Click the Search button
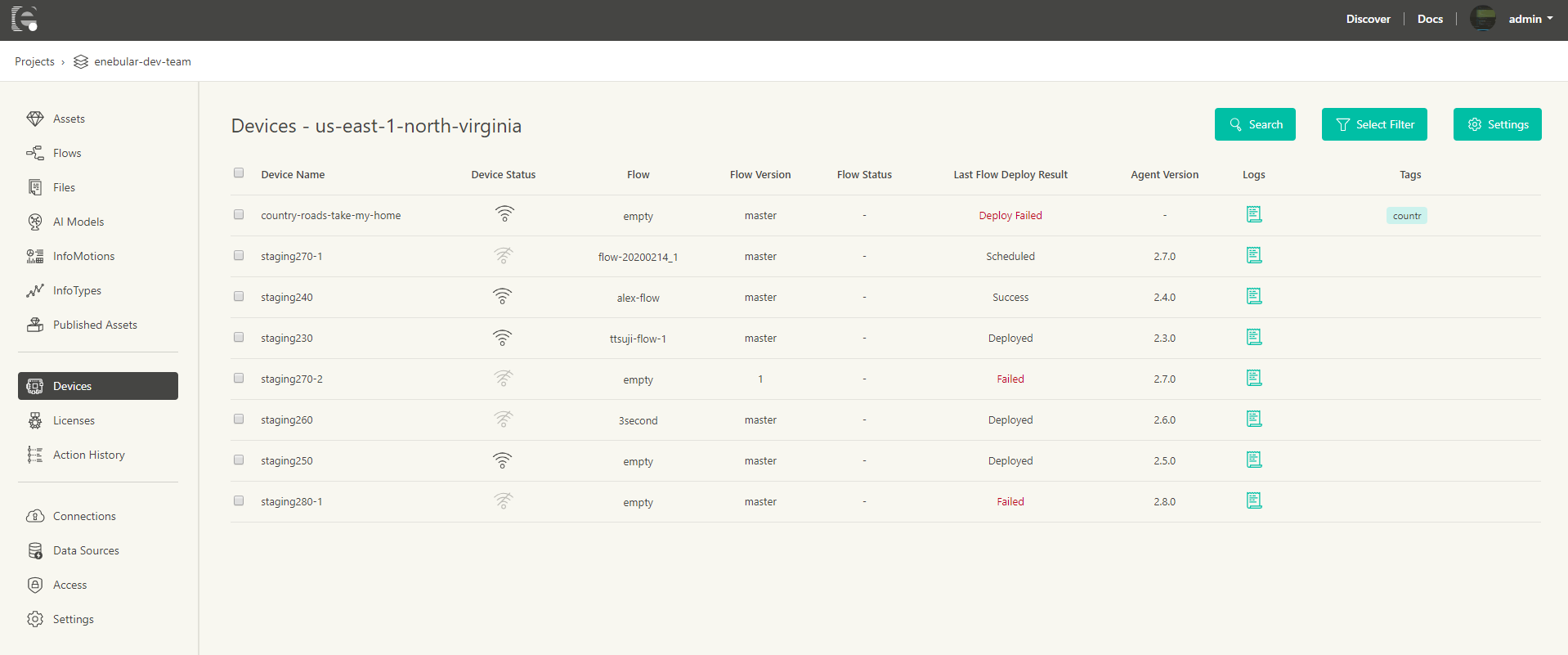1568x655 pixels. point(1255,124)
